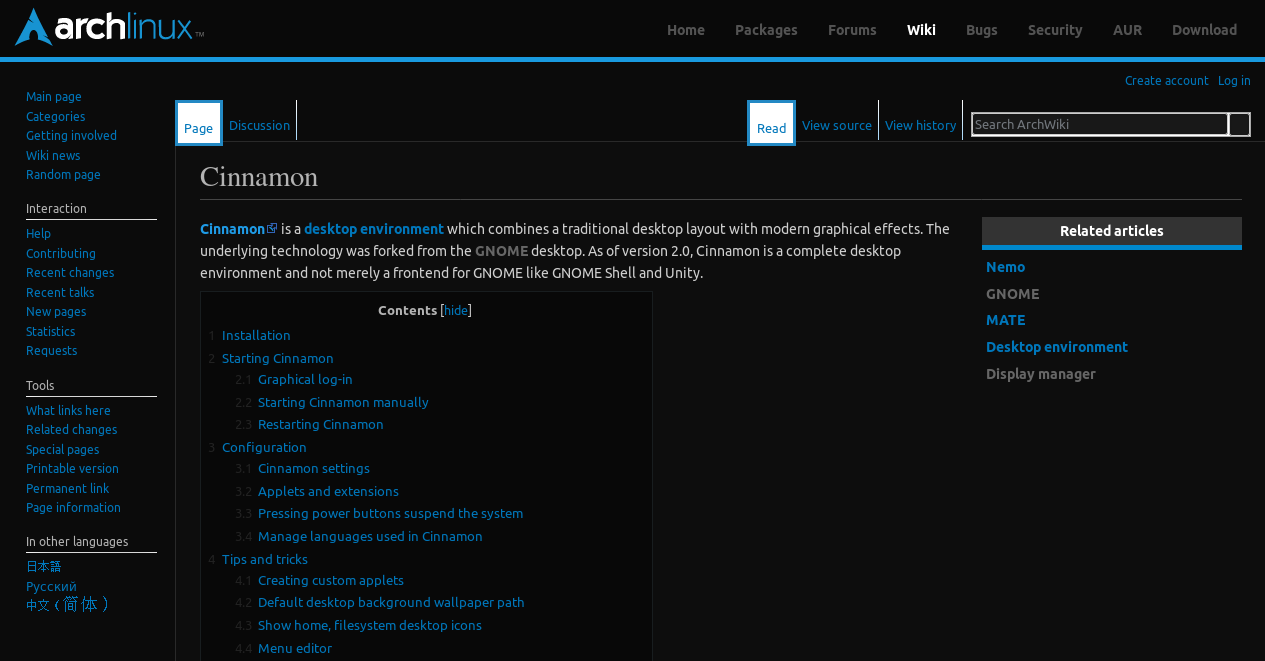Click What links here

point(68,411)
